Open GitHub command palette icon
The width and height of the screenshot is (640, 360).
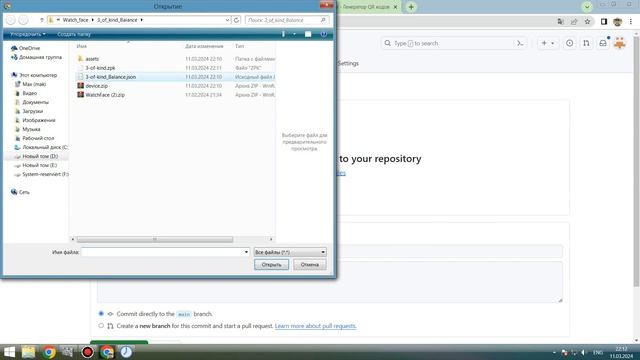(520, 43)
